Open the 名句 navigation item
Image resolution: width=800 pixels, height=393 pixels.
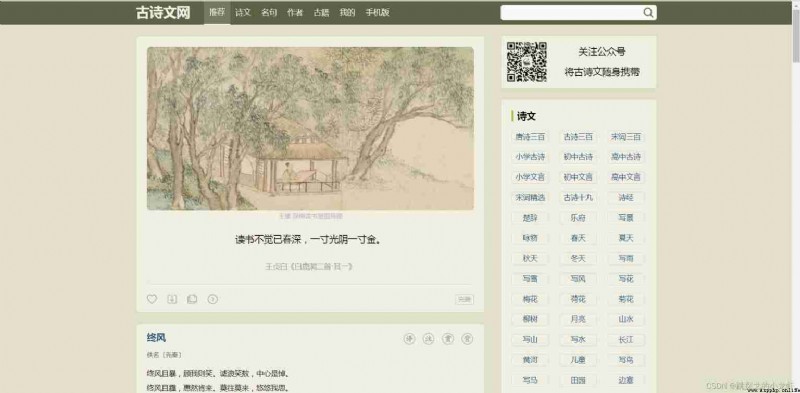pos(269,13)
